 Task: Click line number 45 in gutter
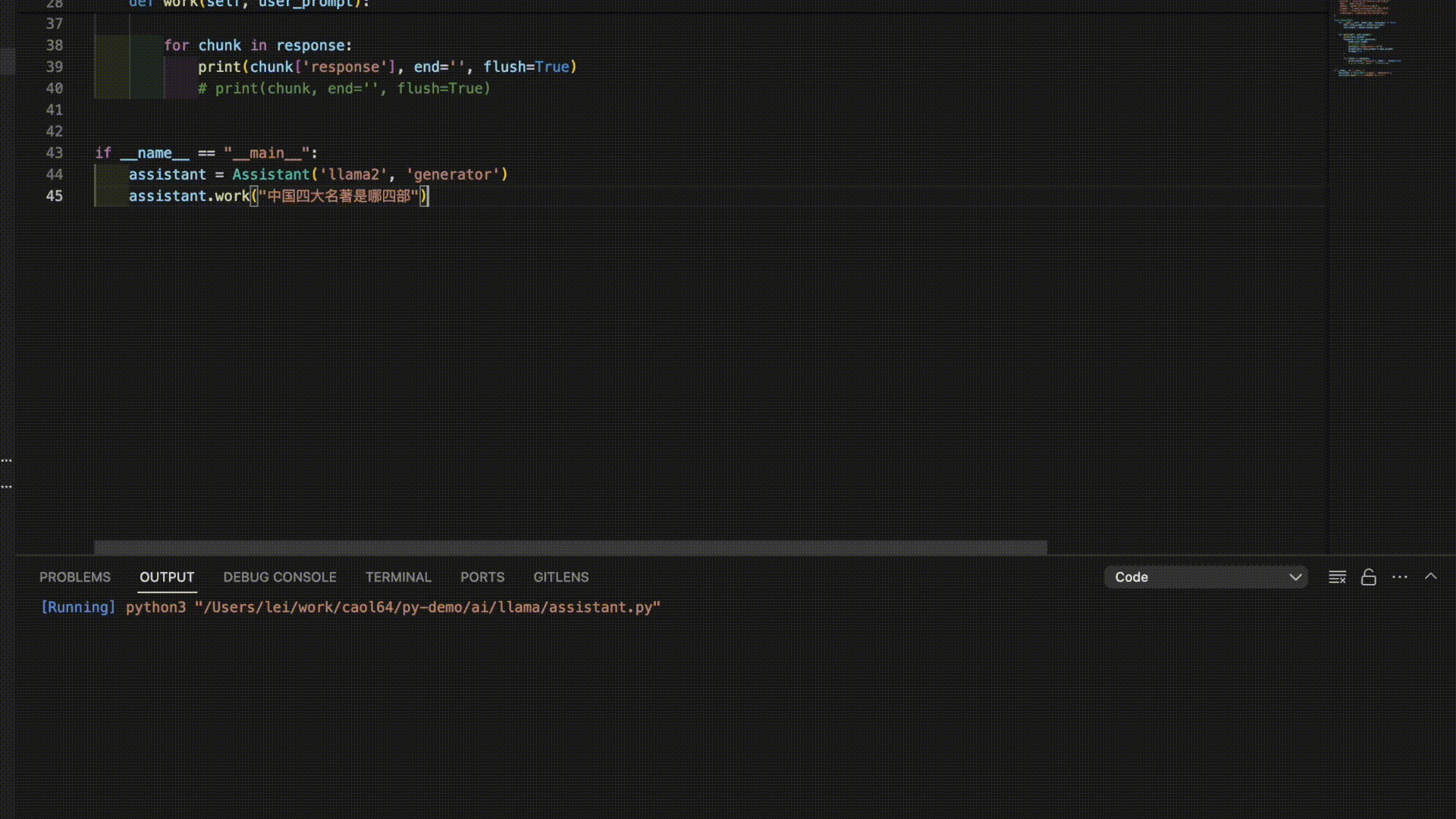point(54,196)
